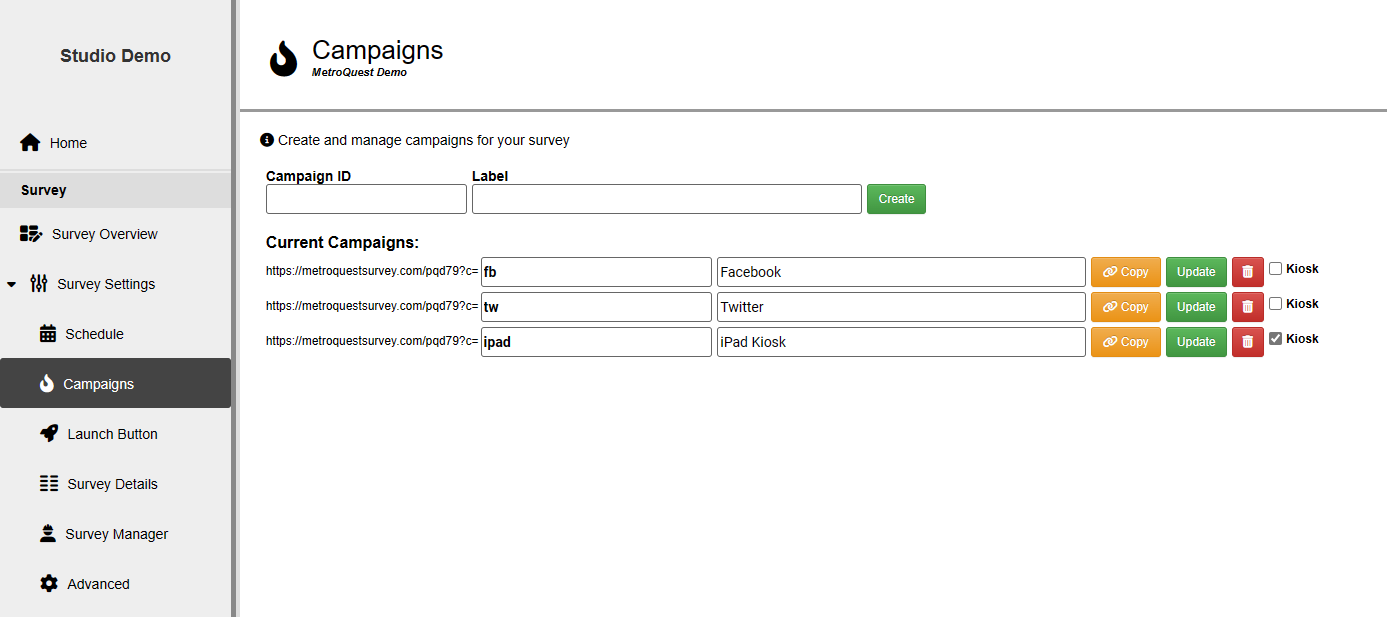1387x617 pixels.
Task: Open the Campaigns page from the sidebar
Action: coord(97,383)
